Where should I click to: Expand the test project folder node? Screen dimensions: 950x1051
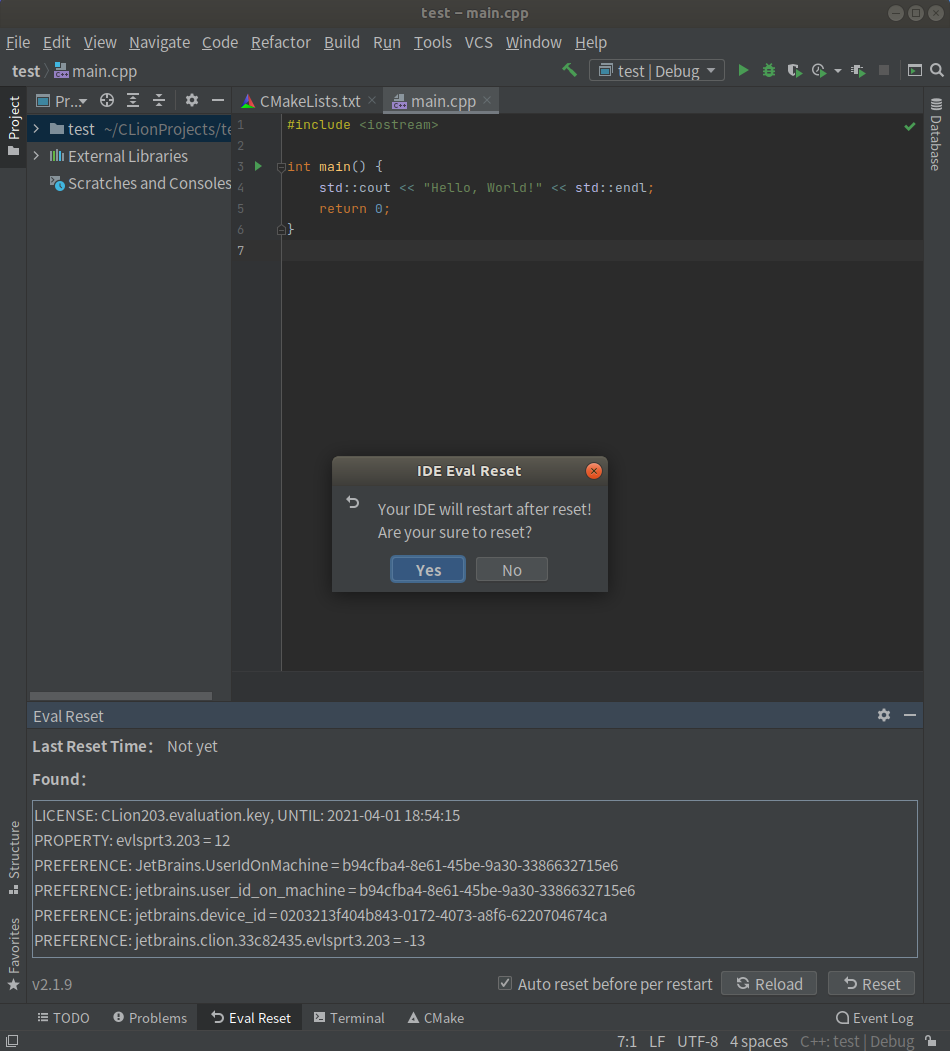(37, 129)
